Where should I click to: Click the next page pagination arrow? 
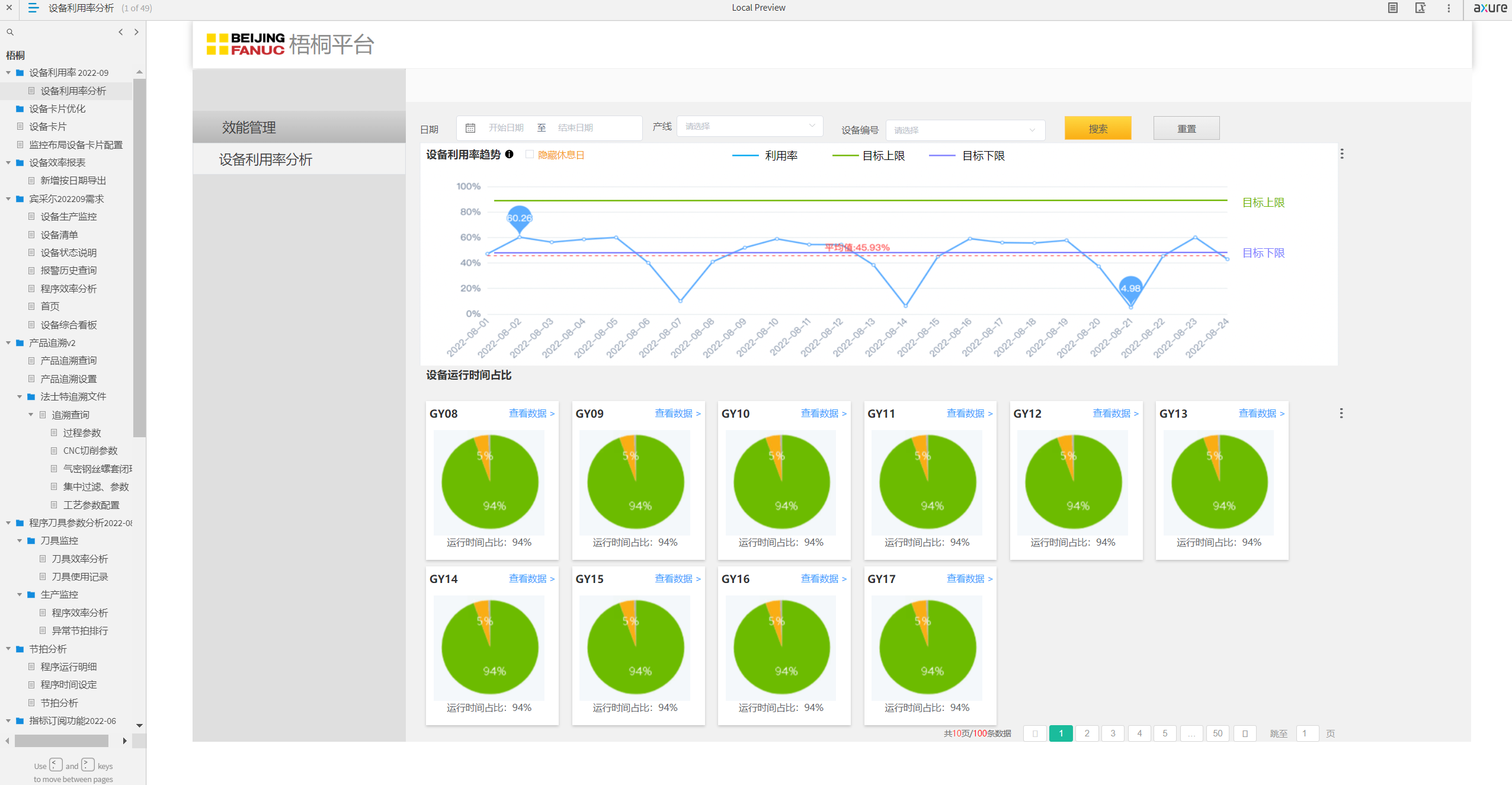1245,733
